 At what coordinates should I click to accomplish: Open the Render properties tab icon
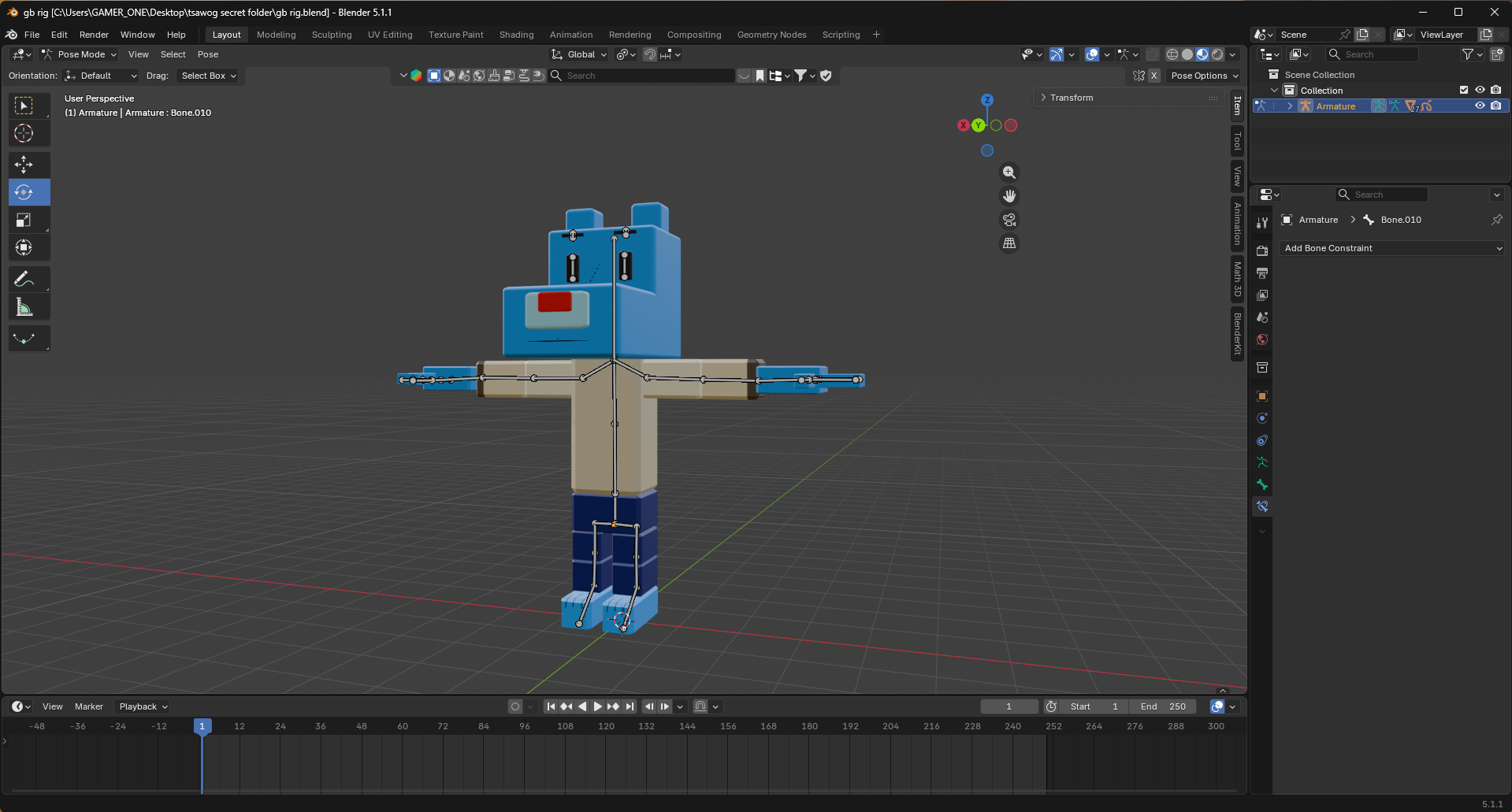(x=1262, y=251)
